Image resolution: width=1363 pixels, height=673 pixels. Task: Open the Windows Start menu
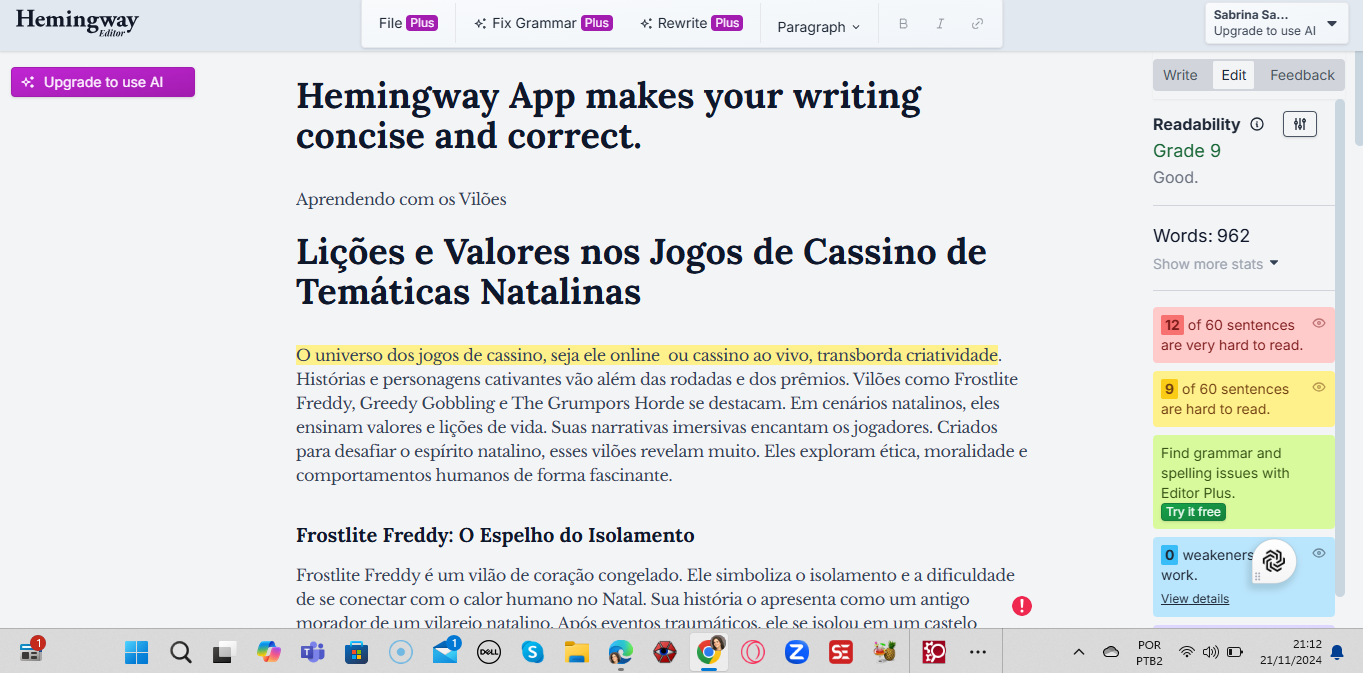(136, 653)
